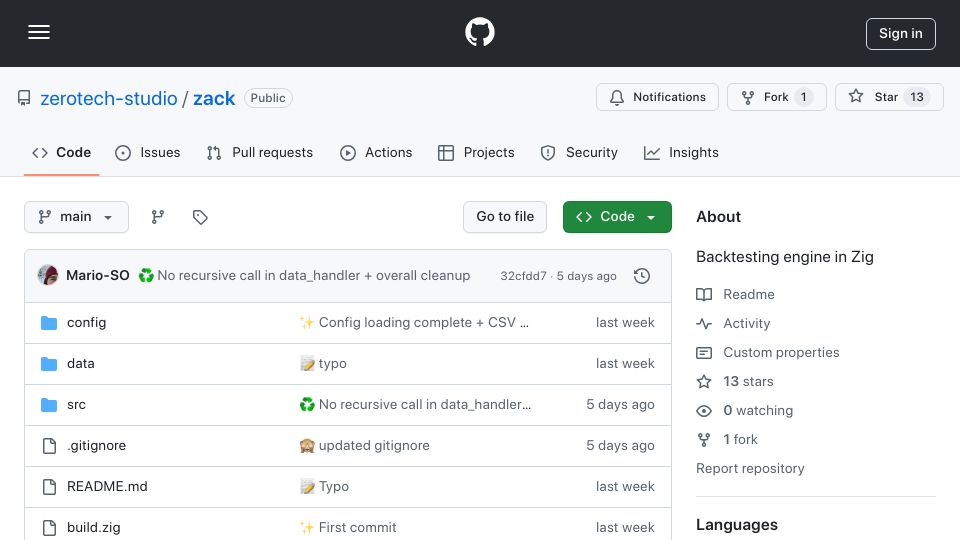The height and width of the screenshot is (540, 960).
Task: Switch to the Issues tab
Action: pyautogui.click(x=148, y=152)
